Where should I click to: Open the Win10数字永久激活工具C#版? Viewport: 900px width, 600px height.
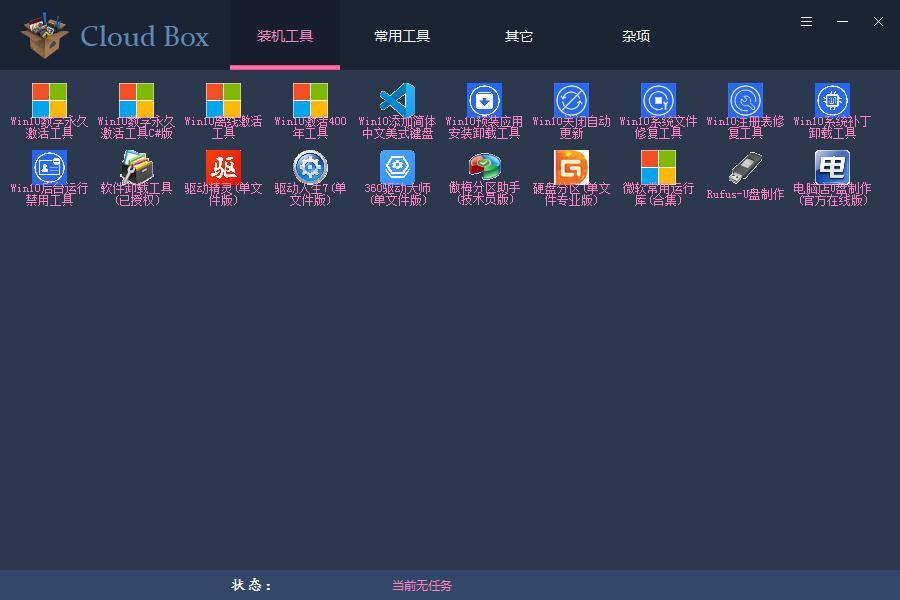point(136,105)
